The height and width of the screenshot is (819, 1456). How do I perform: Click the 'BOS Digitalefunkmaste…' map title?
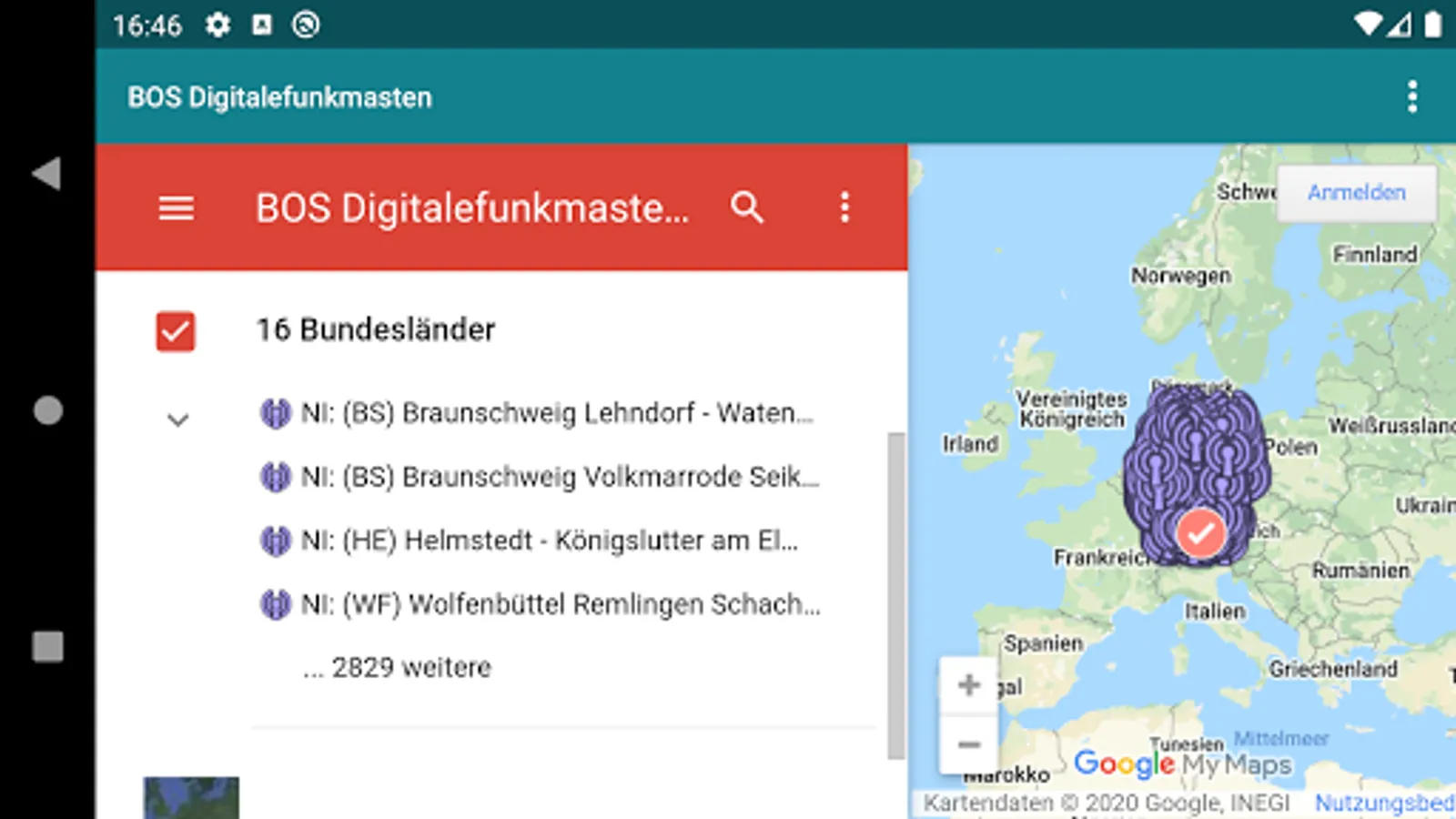[472, 208]
